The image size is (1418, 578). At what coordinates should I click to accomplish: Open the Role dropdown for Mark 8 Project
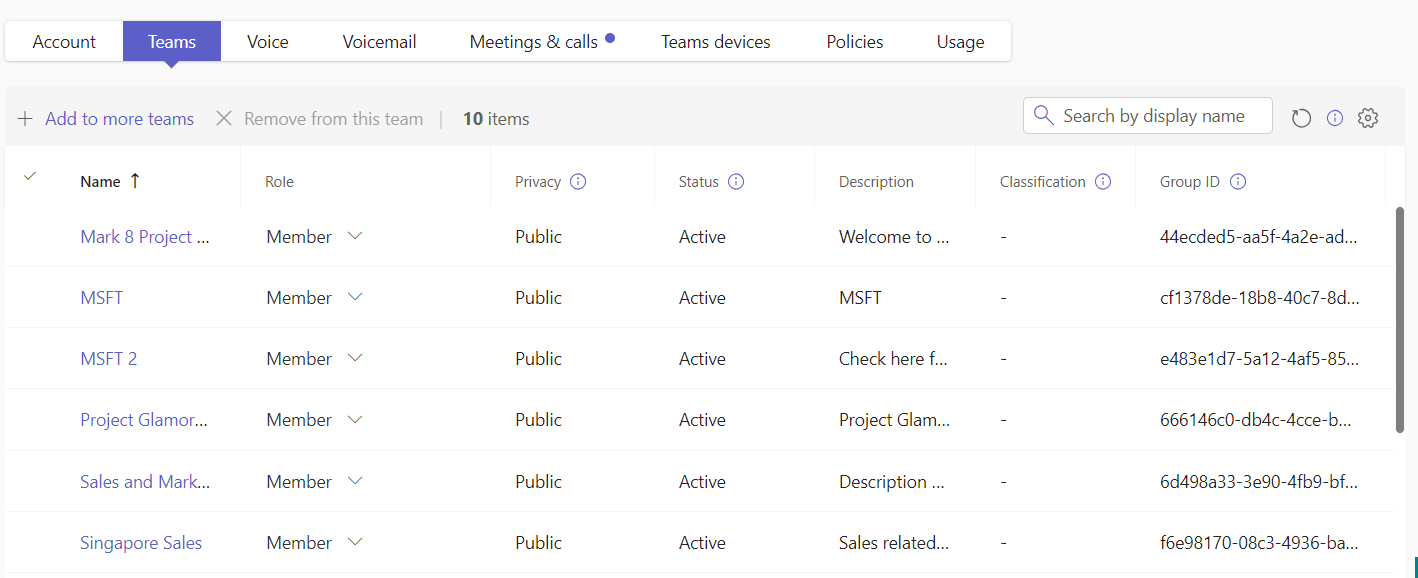pyautogui.click(x=355, y=237)
